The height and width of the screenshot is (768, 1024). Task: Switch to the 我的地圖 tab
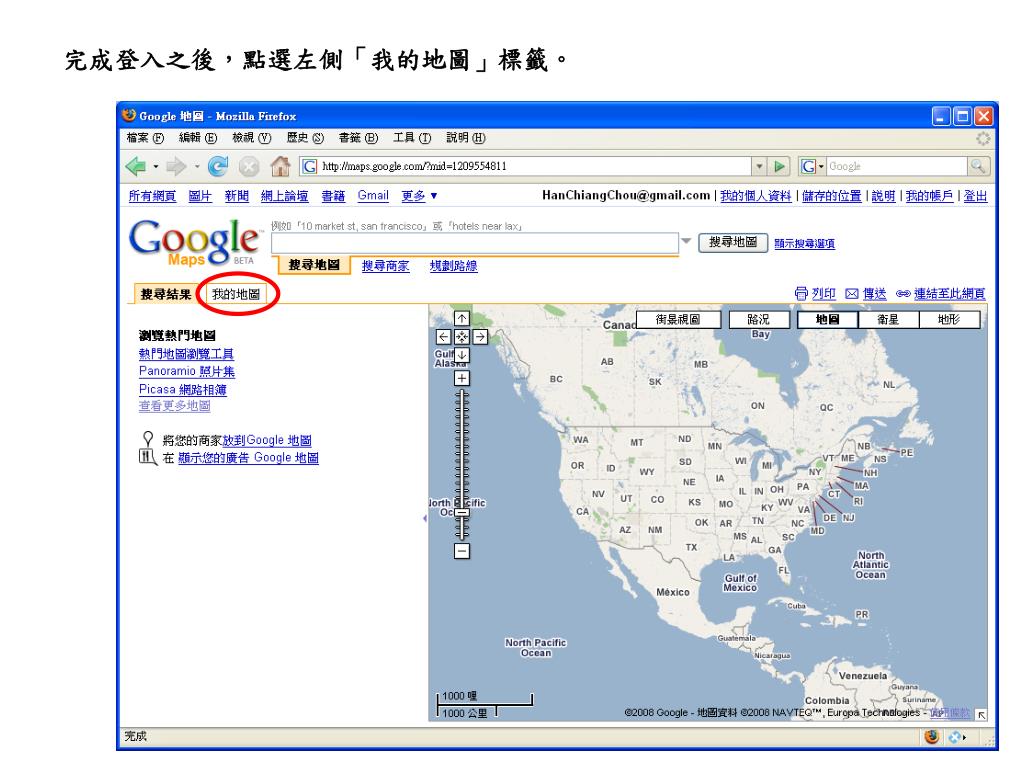236,295
